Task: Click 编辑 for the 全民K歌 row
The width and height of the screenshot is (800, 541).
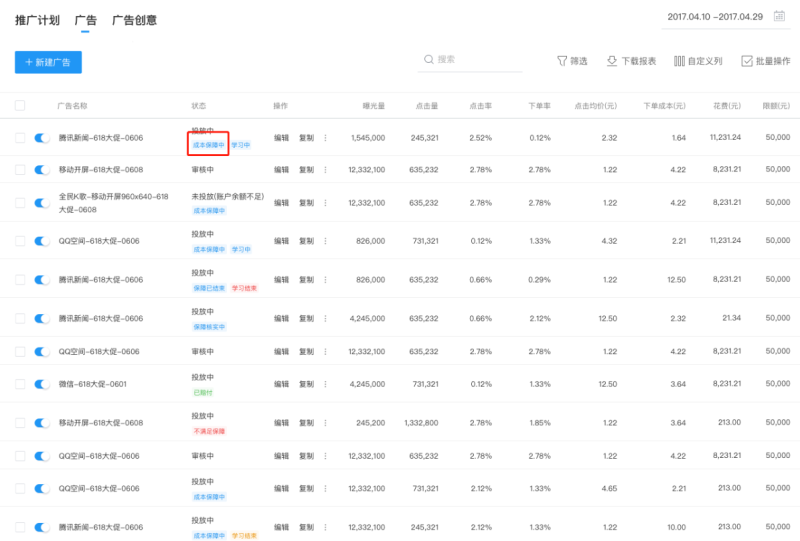Action: [x=281, y=203]
